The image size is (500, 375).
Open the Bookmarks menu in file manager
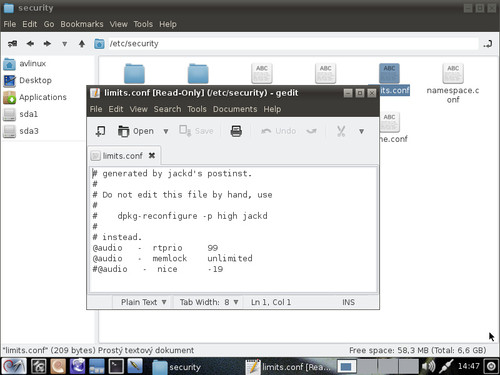pos(82,24)
